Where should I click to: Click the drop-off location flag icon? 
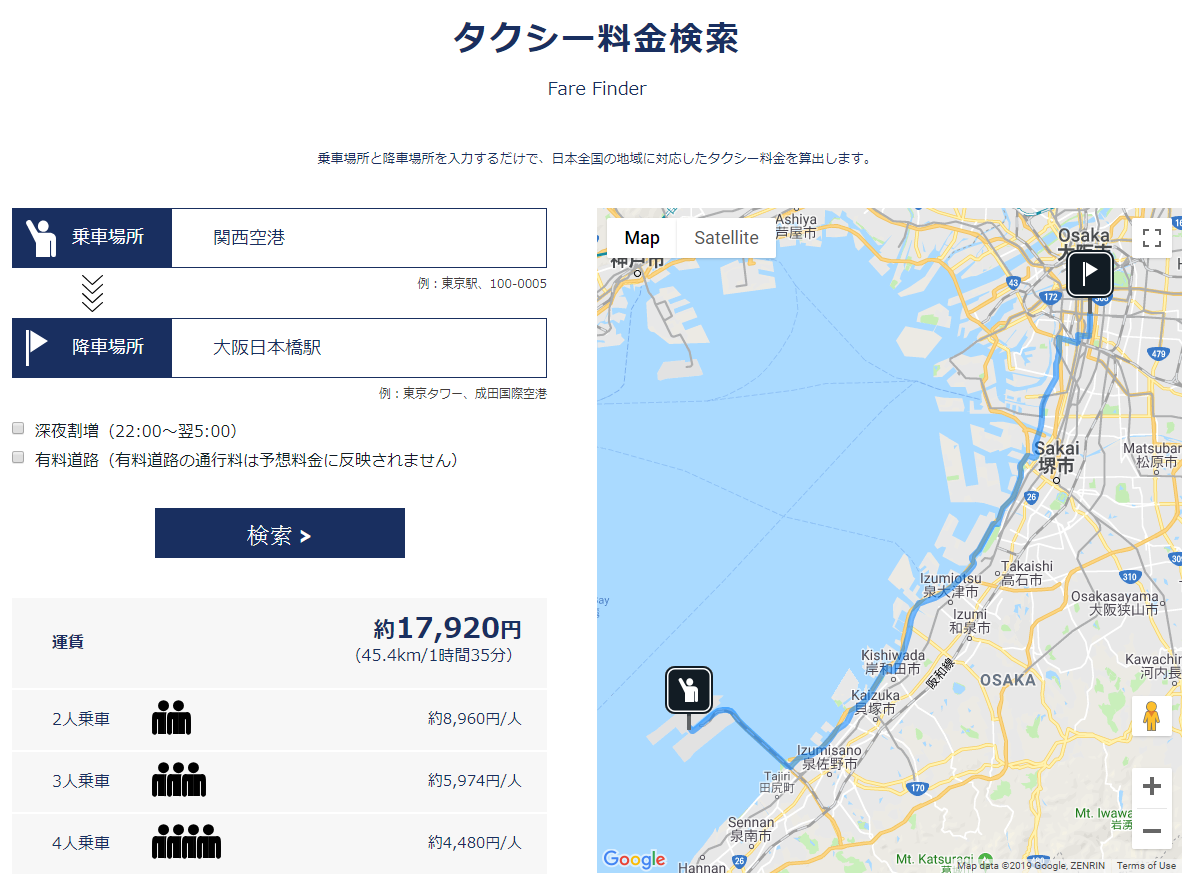point(36,348)
